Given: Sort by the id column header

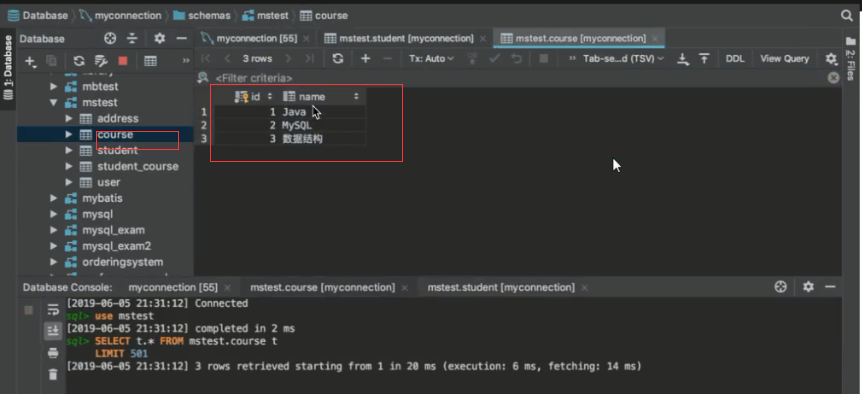Looking at the screenshot, I should (254, 97).
